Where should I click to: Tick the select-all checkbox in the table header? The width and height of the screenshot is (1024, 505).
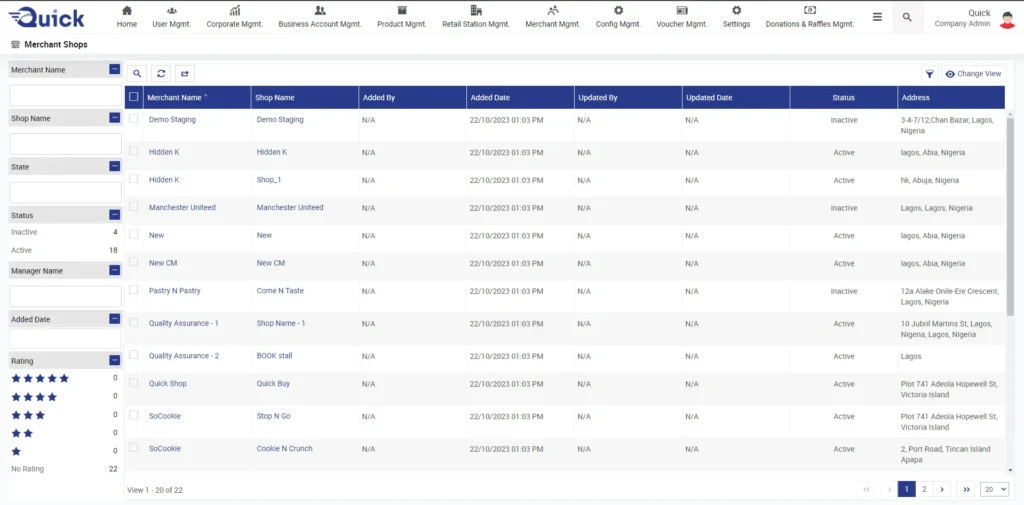[x=134, y=97]
